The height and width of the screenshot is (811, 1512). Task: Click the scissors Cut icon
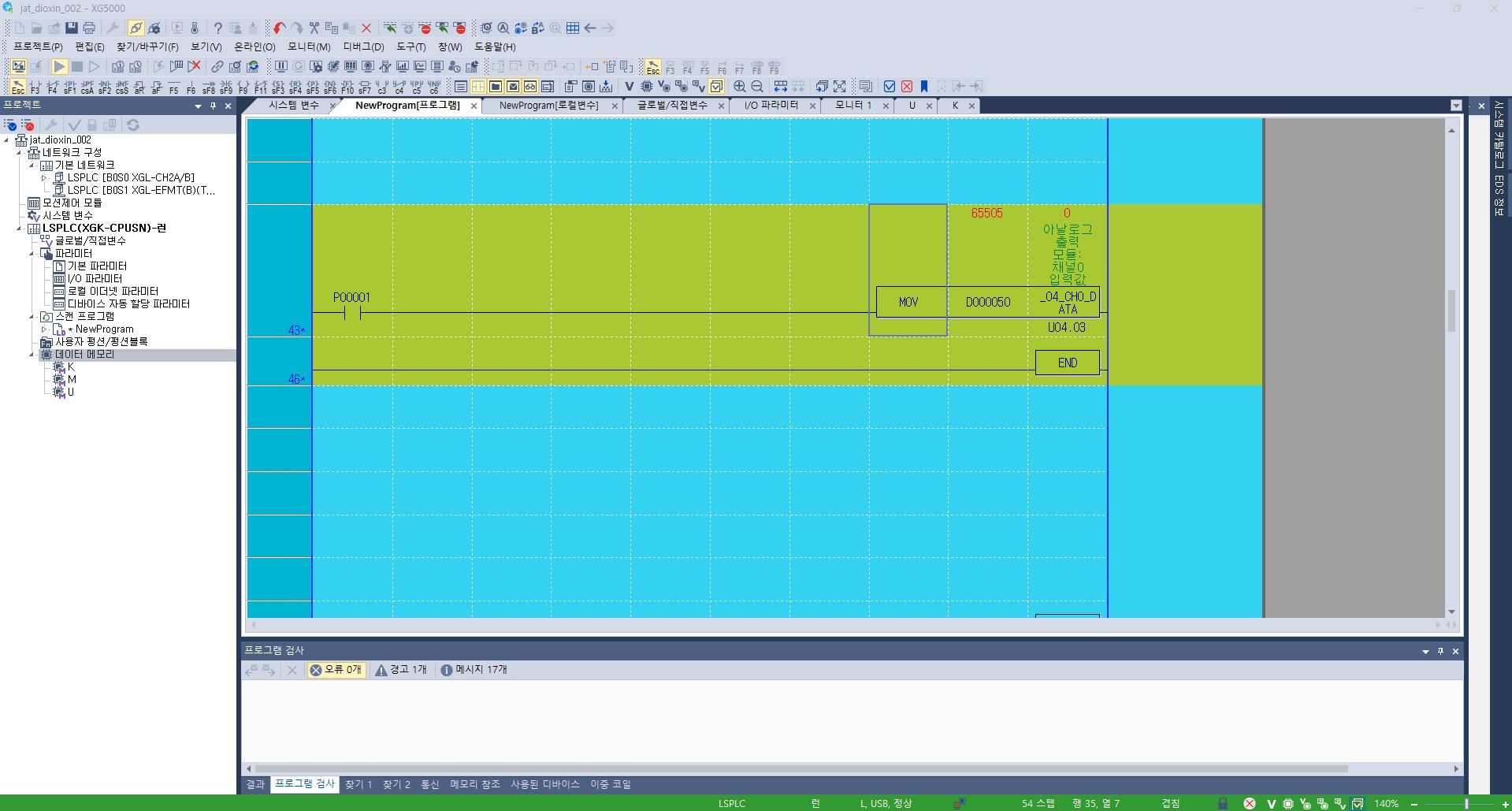(314, 28)
